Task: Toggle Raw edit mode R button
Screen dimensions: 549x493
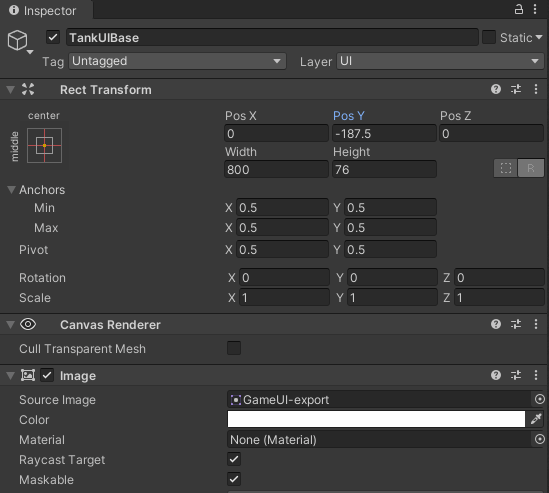Action: pyautogui.click(x=531, y=168)
